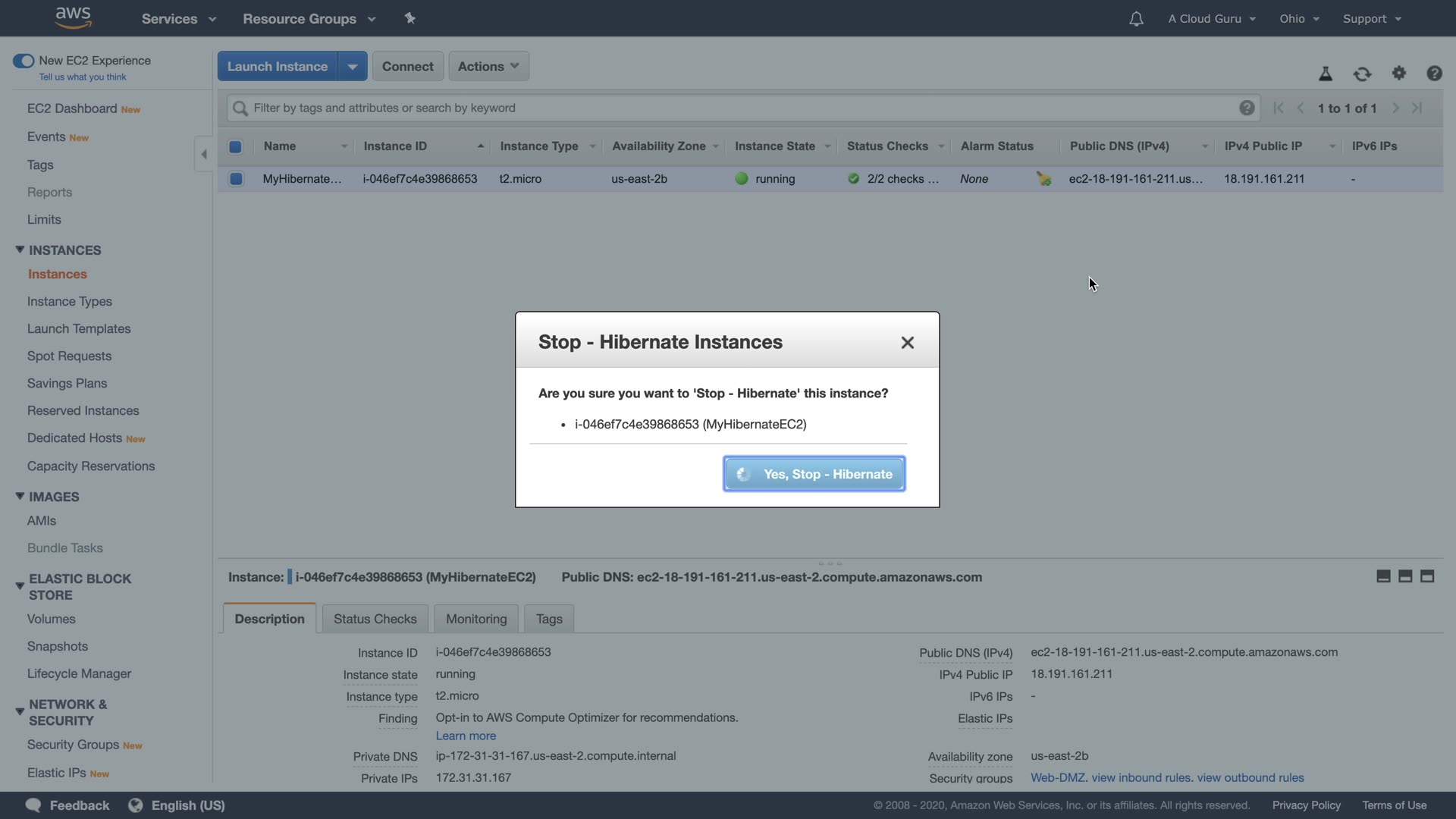Uncheck the MyHibernateEC2 row checkbox
Viewport: 1456px width, 819px height.
[x=236, y=179]
